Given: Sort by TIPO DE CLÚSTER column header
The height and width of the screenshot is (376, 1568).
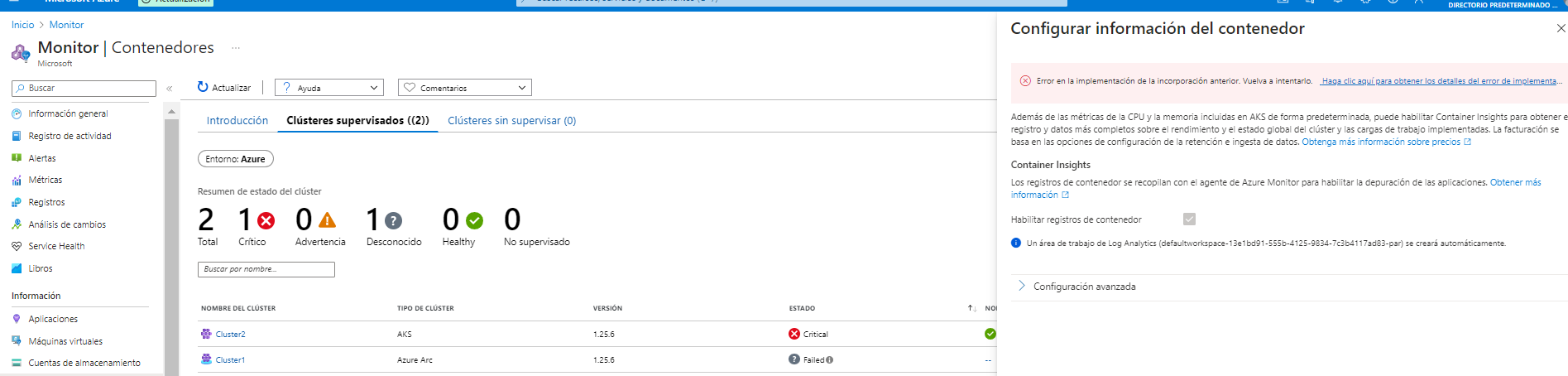Looking at the screenshot, I should coord(425,308).
